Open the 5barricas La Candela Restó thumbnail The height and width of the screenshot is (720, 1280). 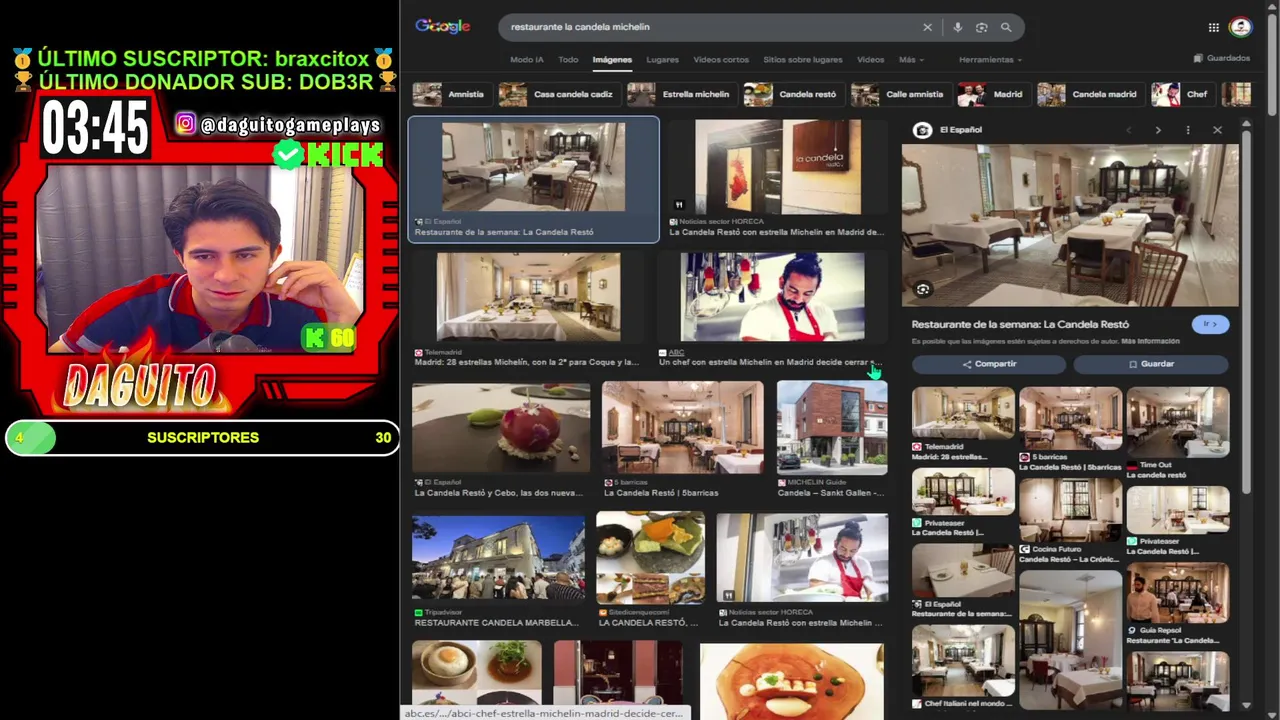(x=683, y=427)
